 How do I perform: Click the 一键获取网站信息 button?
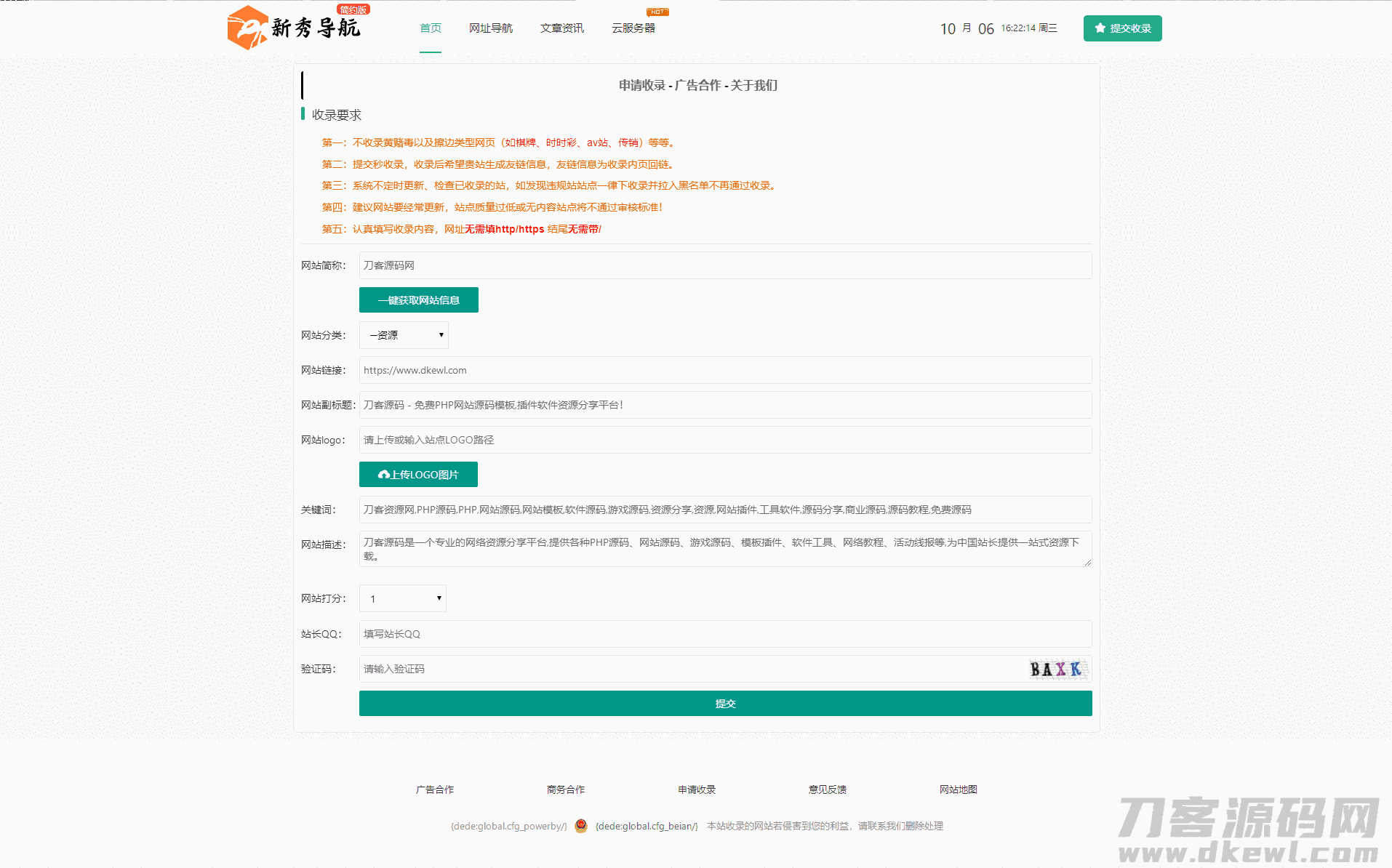[419, 300]
